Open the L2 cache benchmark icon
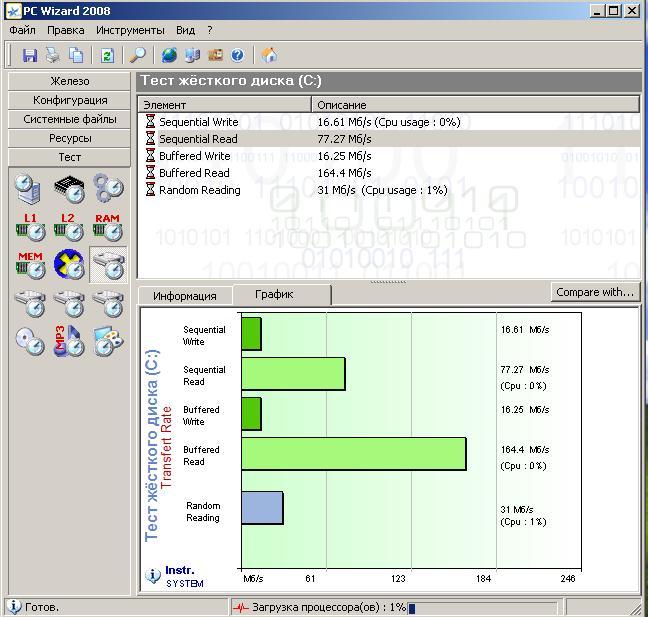Viewport: 648px width, 617px height. (x=68, y=226)
